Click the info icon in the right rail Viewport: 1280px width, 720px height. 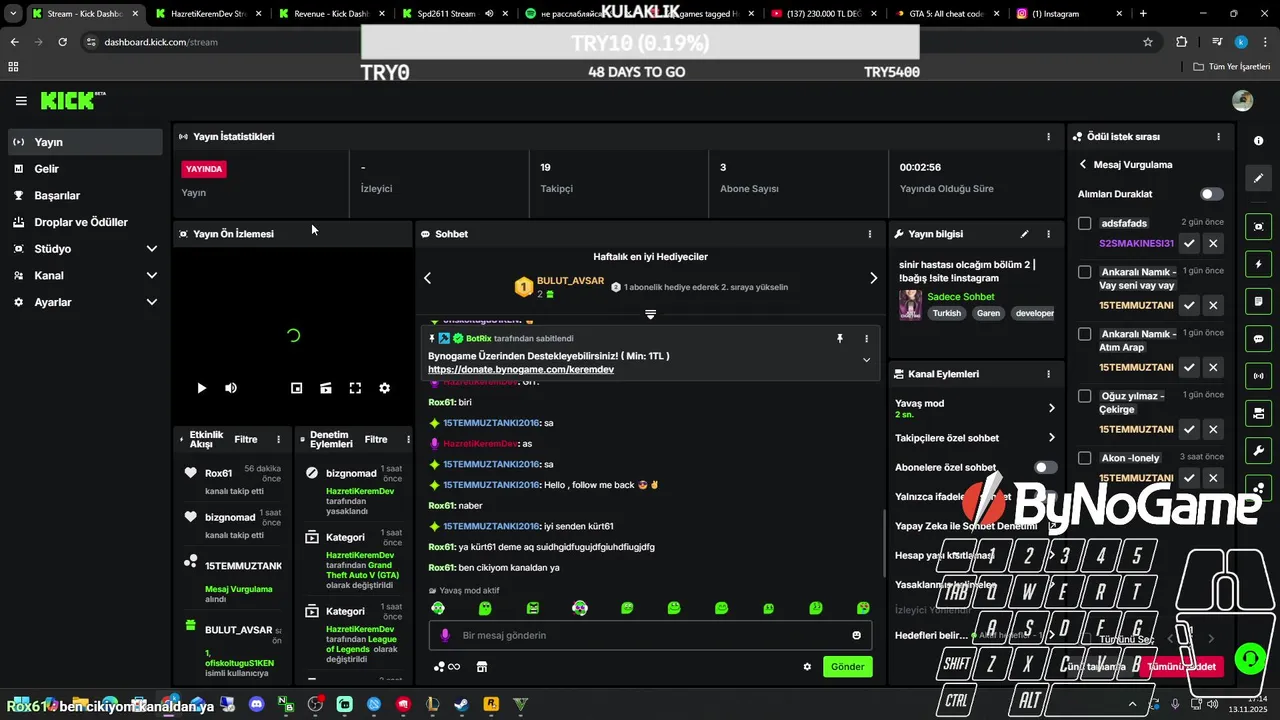tap(1258, 141)
